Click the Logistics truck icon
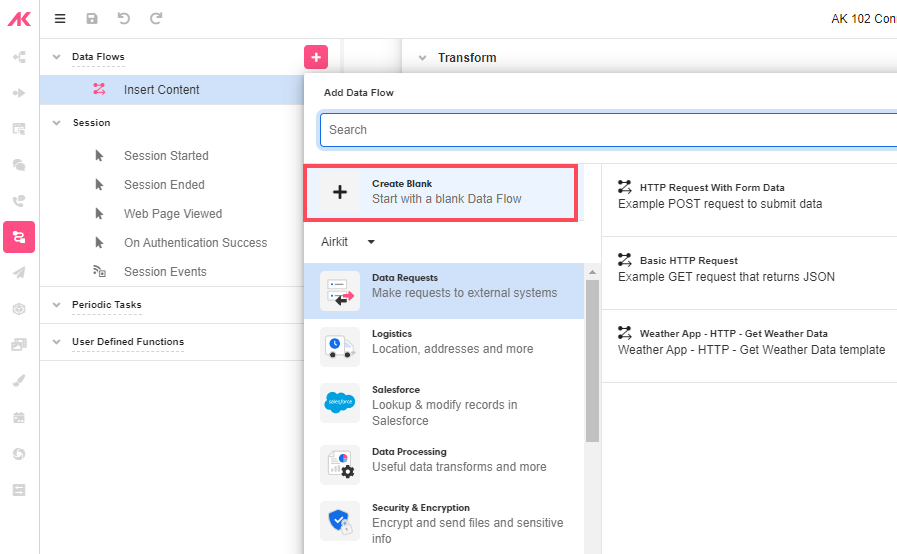Screen dimensions: 897x554 (340, 347)
